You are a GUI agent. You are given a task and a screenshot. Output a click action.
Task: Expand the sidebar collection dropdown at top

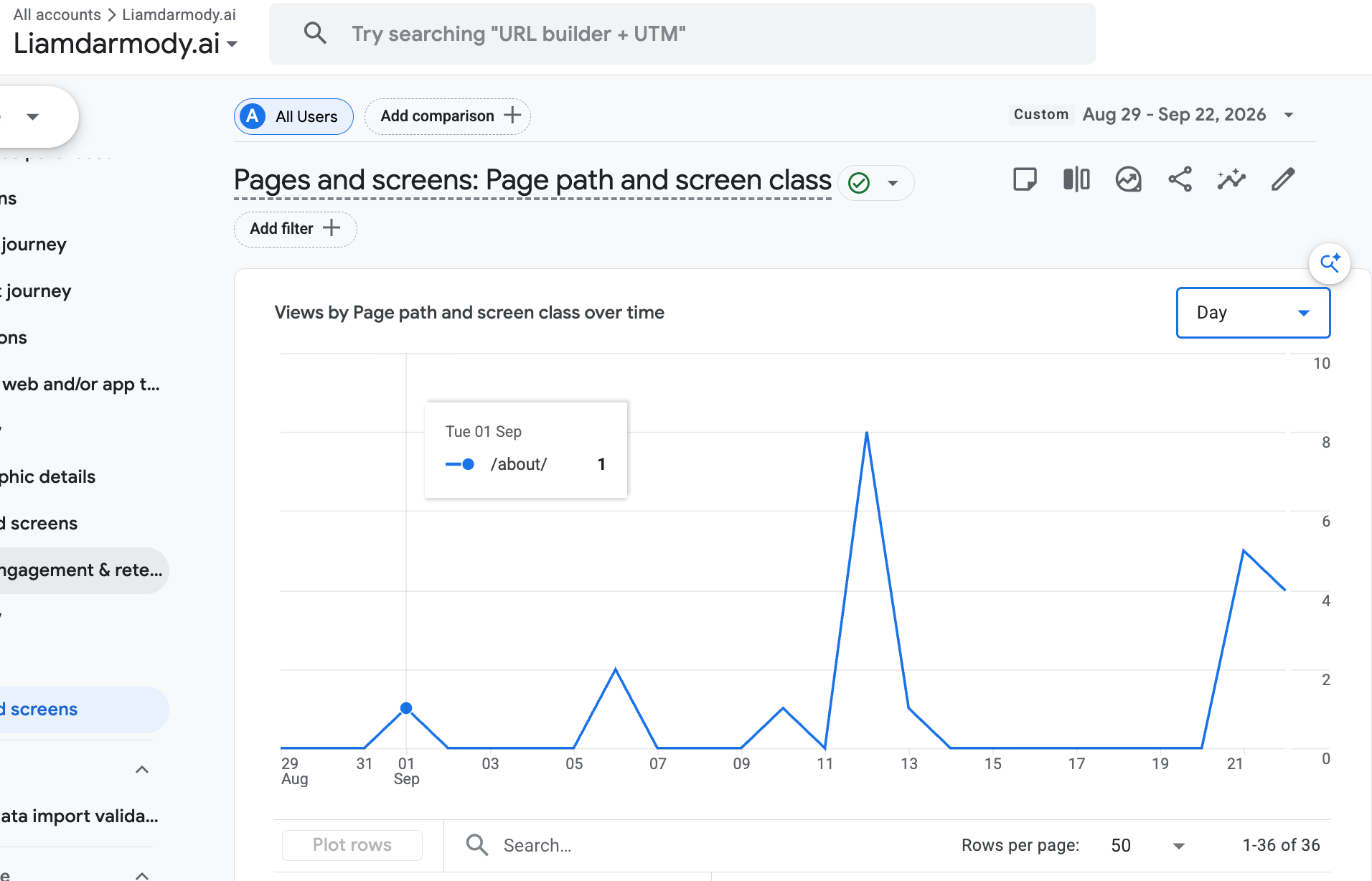32,116
